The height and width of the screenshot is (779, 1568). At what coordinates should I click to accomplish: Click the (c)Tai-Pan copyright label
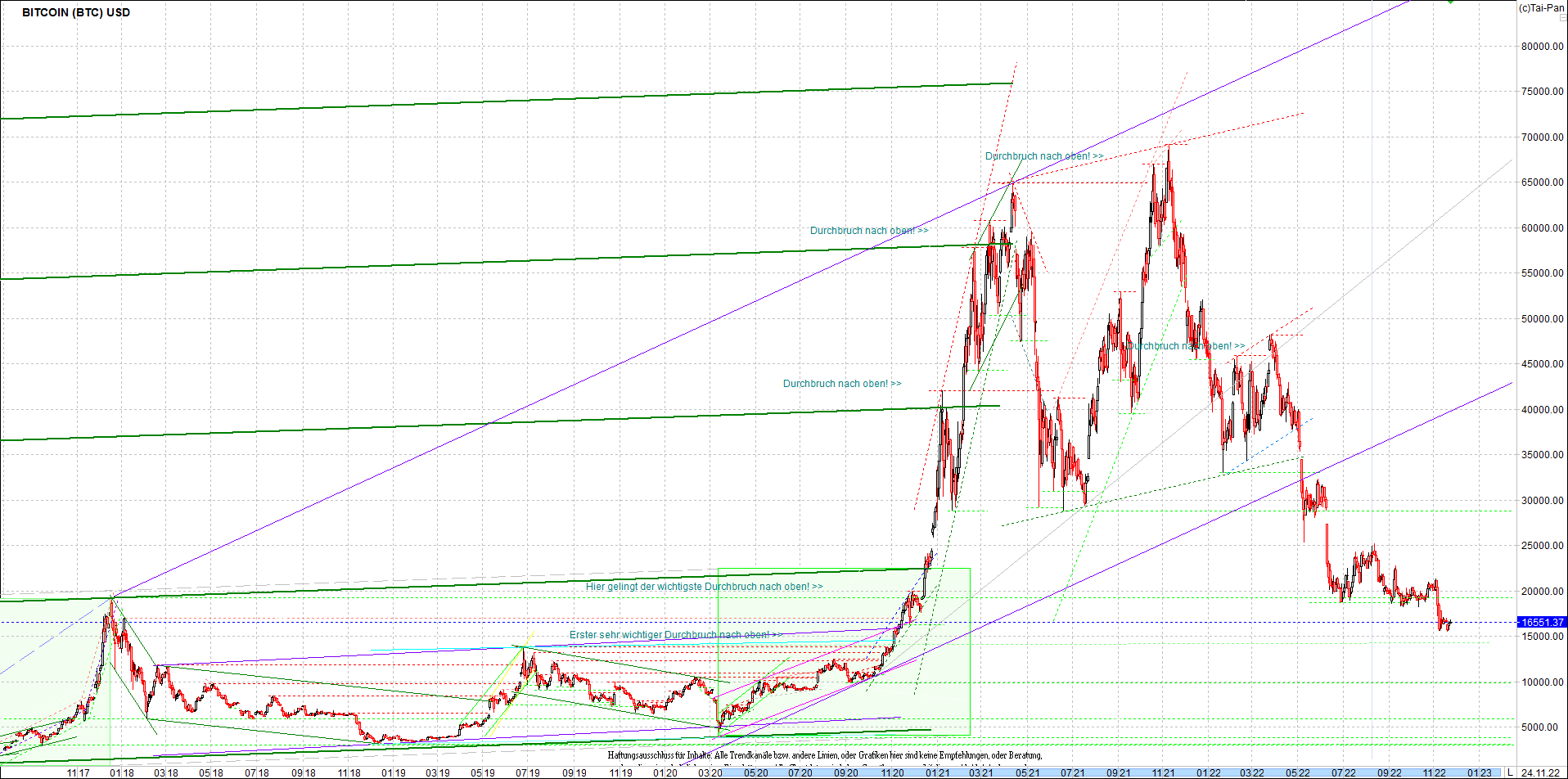pos(1542,8)
